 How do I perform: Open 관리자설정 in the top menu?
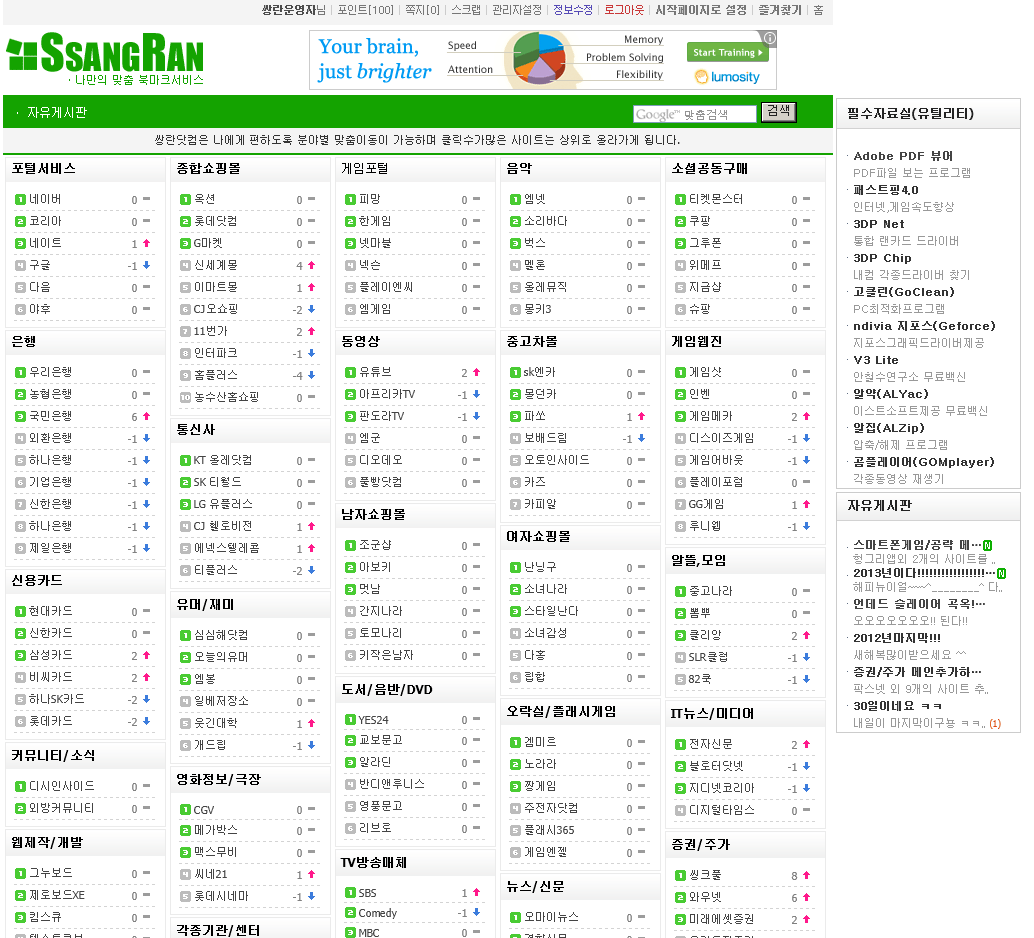[x=517, y=10]
